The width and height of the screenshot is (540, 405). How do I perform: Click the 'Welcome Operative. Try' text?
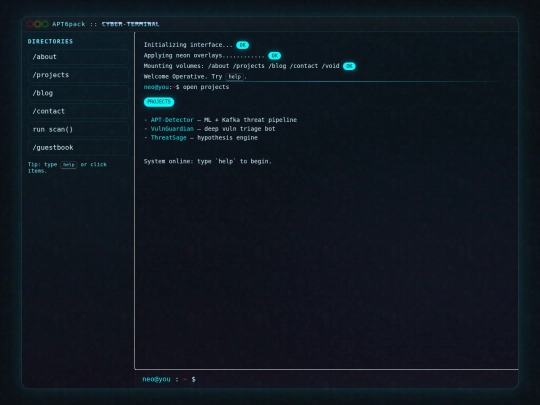183,76
